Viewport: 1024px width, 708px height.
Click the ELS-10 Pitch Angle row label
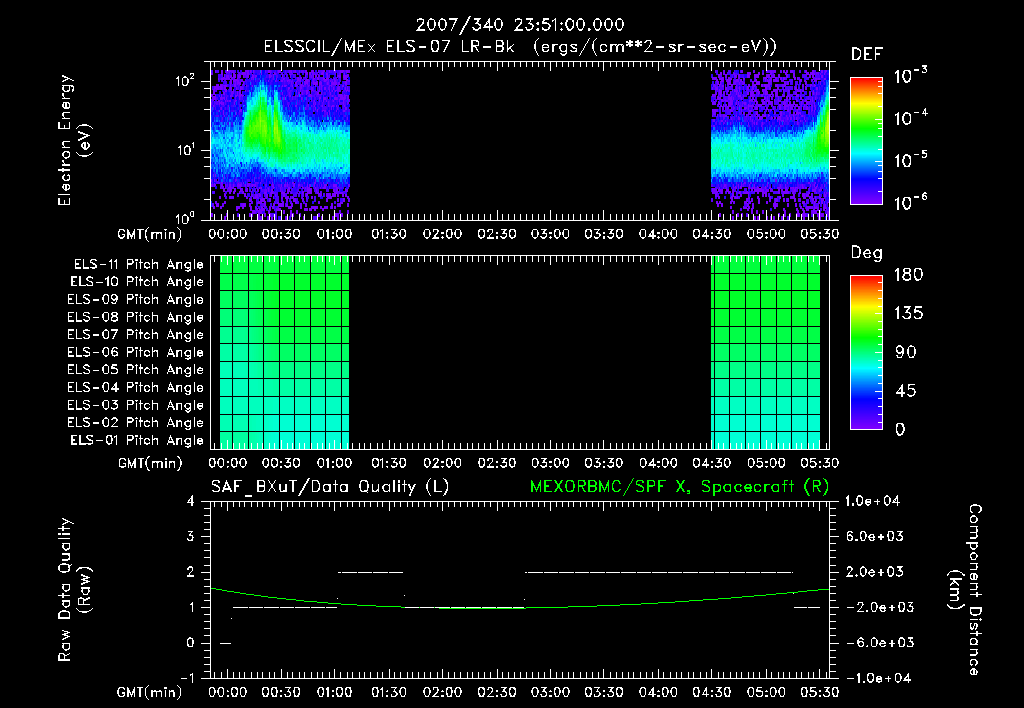136,282
